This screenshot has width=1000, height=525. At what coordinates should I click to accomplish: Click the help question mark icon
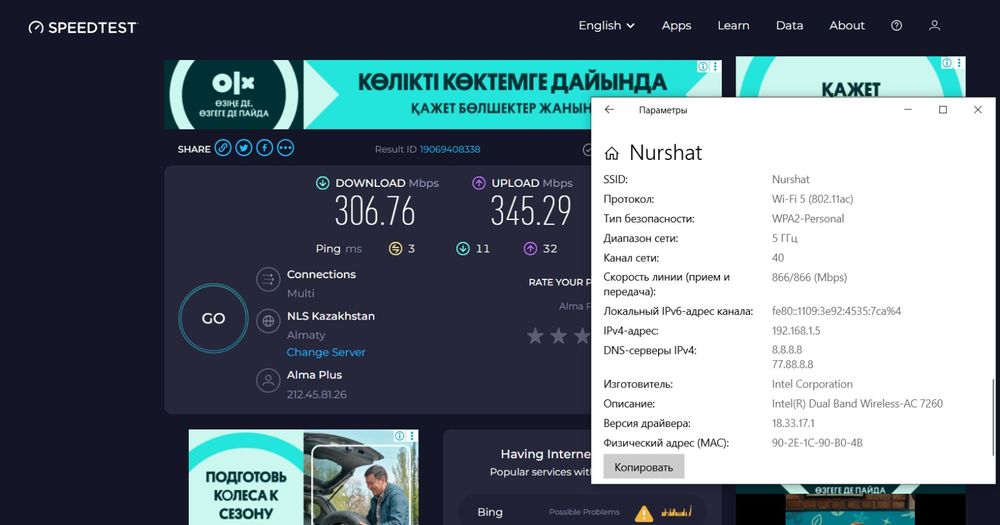896,26
